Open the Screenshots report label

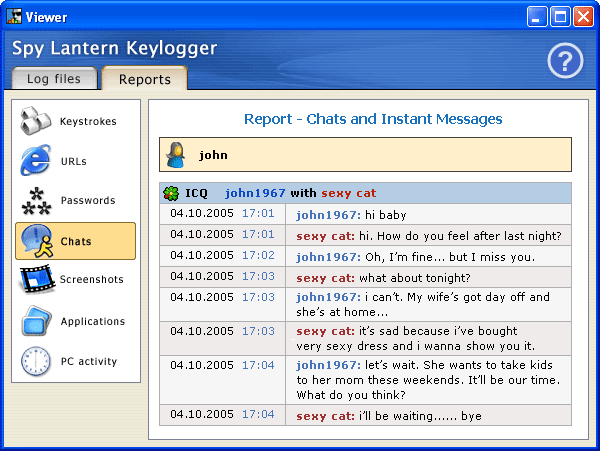(91, 279)
